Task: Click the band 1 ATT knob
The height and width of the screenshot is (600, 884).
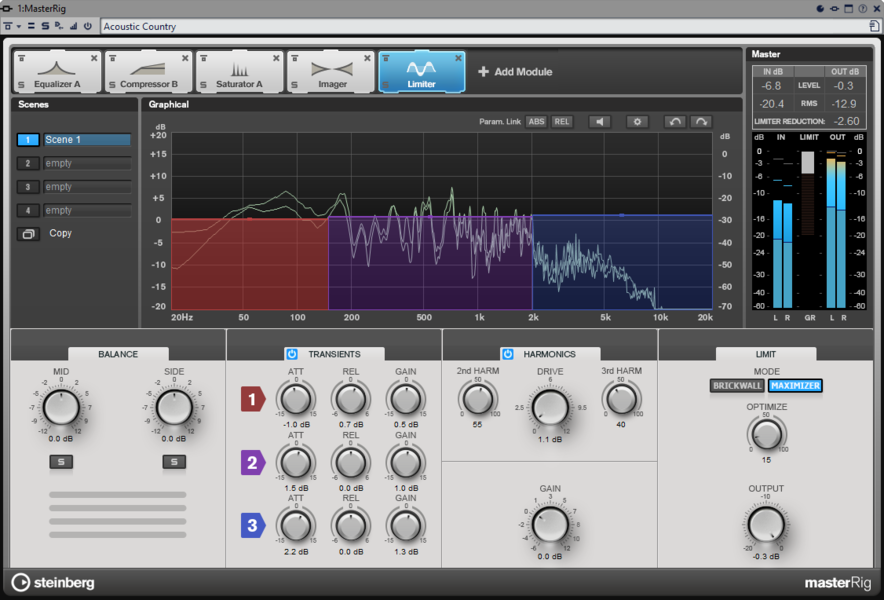Action: tap(295, 399)
